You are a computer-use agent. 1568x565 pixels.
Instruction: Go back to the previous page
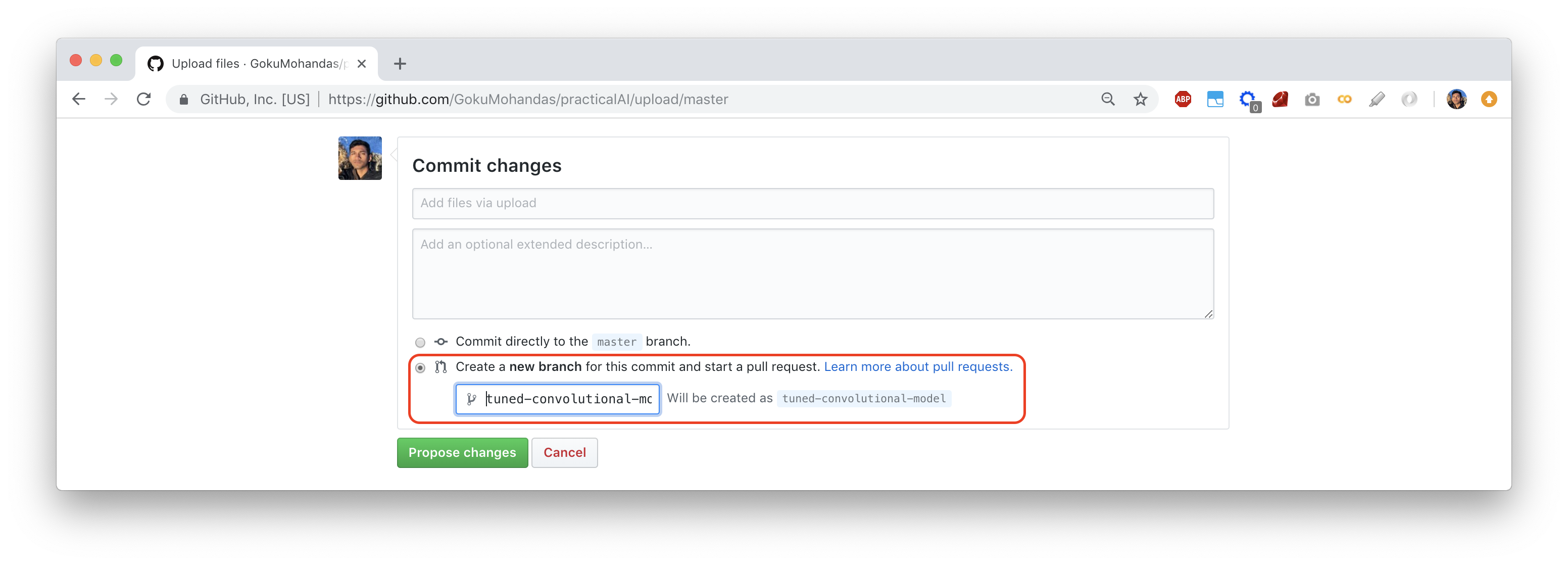(78, 99)
